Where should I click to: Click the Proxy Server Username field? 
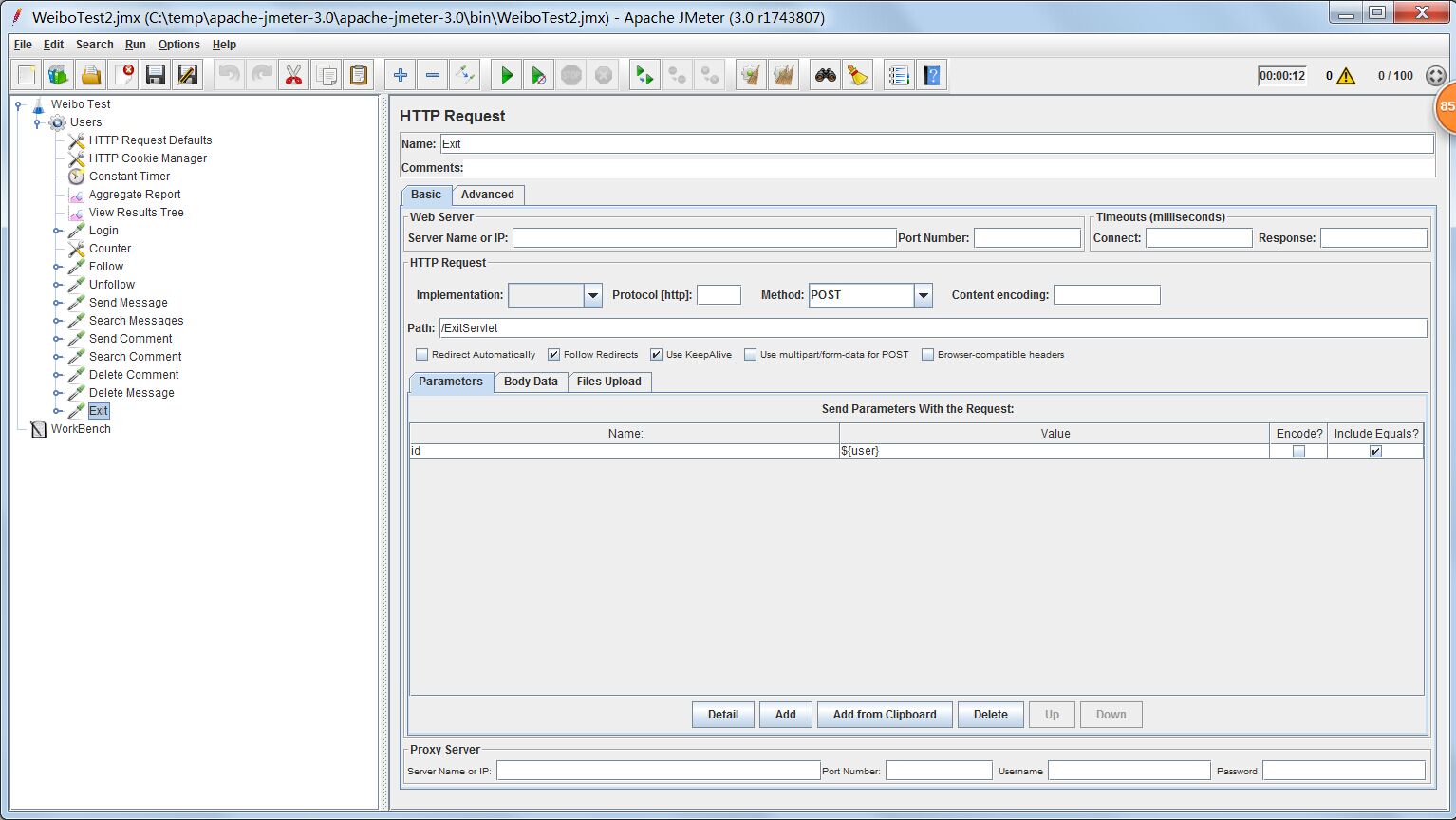click(x=1129, y=771)
